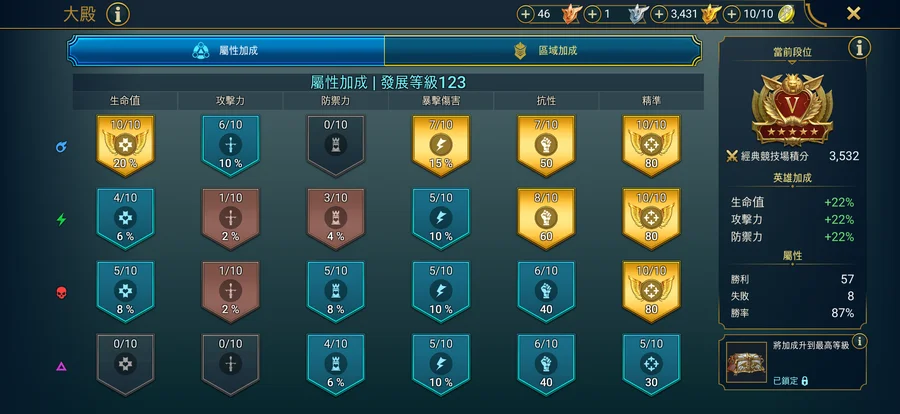Select the Spirit affinity 暴擊傷害 5/10 badge
Viewport: 900px width, 414px height.
click(x=440, y=219)
